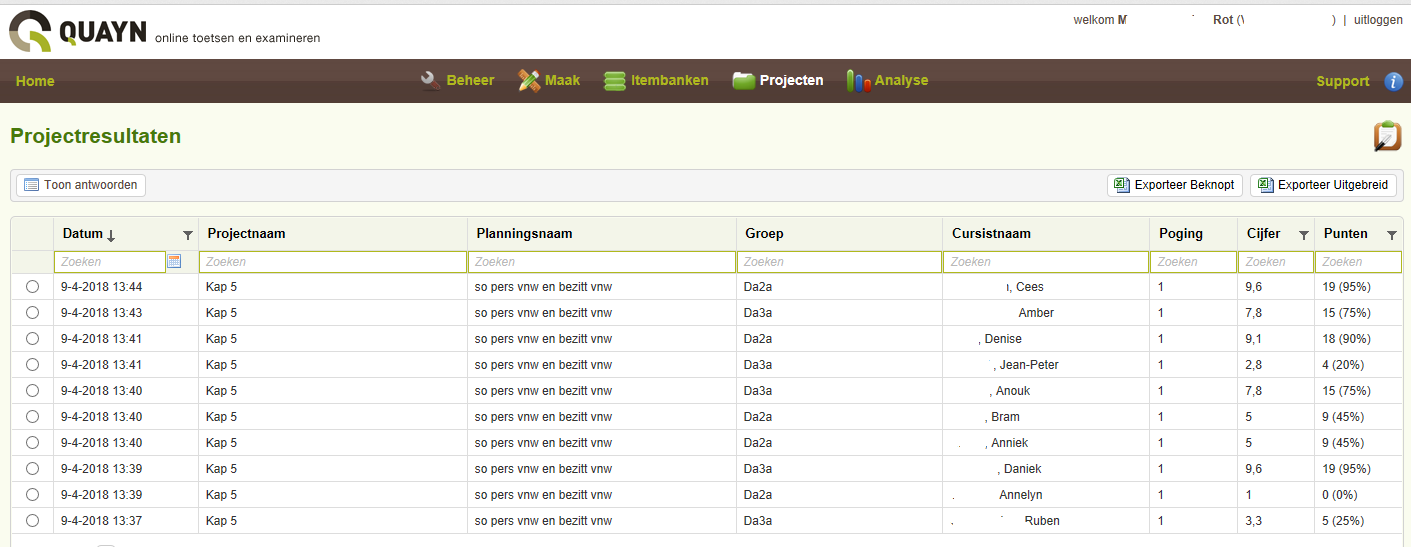Viewport: 1411px width, 547px height.
Task: Click group Da3a in Amber's row
Action: click(x=758, y=313)
